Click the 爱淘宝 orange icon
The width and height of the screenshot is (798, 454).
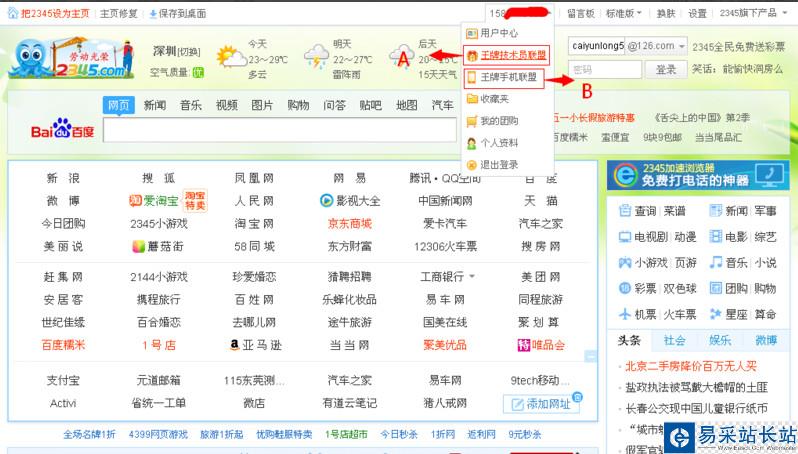135,201
